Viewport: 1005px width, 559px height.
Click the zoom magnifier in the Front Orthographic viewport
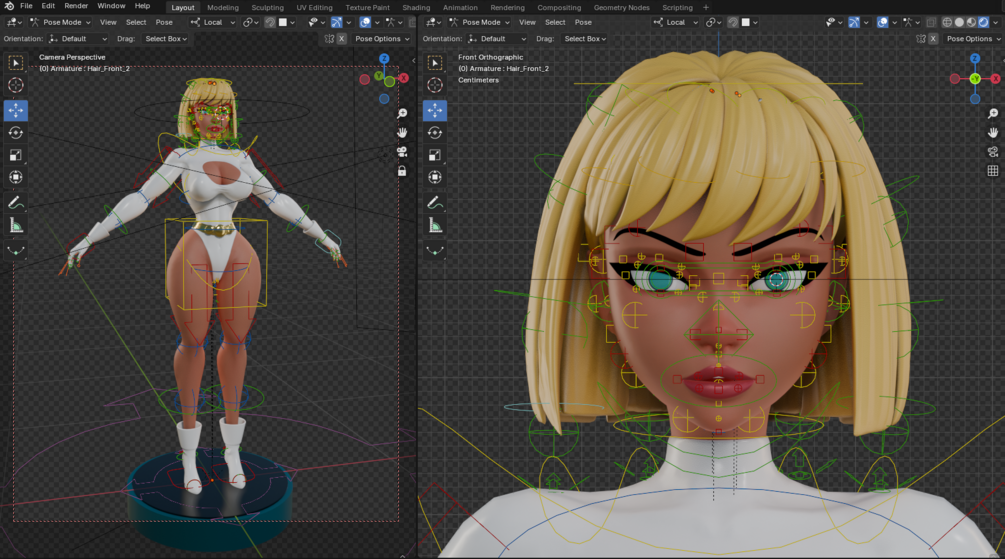[993, 113]
